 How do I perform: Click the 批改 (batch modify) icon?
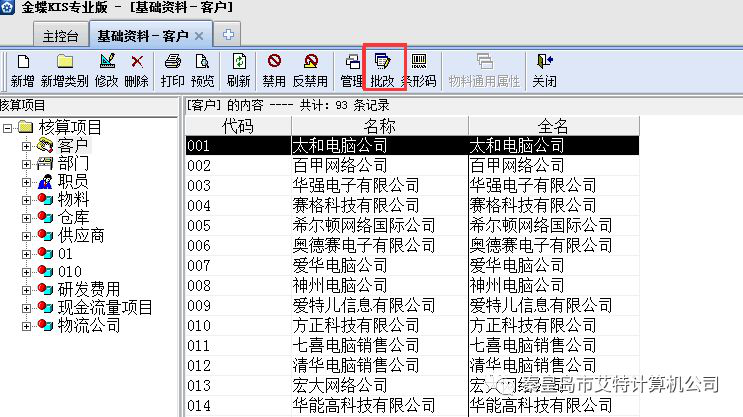coord(382,61)
